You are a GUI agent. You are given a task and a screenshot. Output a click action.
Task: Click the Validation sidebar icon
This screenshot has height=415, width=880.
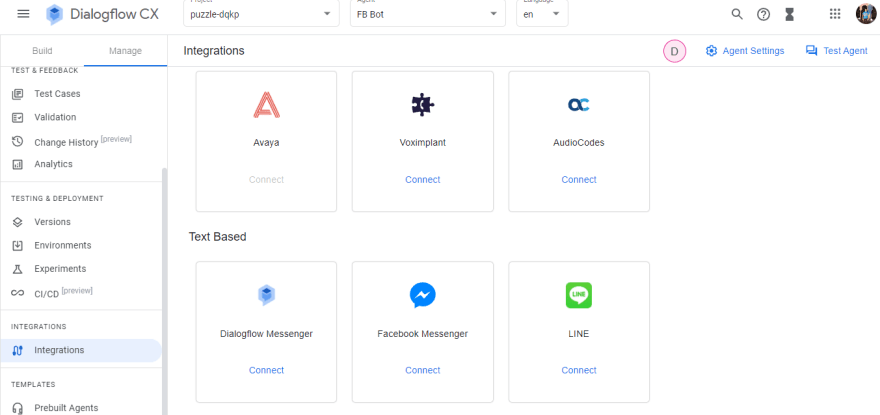coord(17,117)
